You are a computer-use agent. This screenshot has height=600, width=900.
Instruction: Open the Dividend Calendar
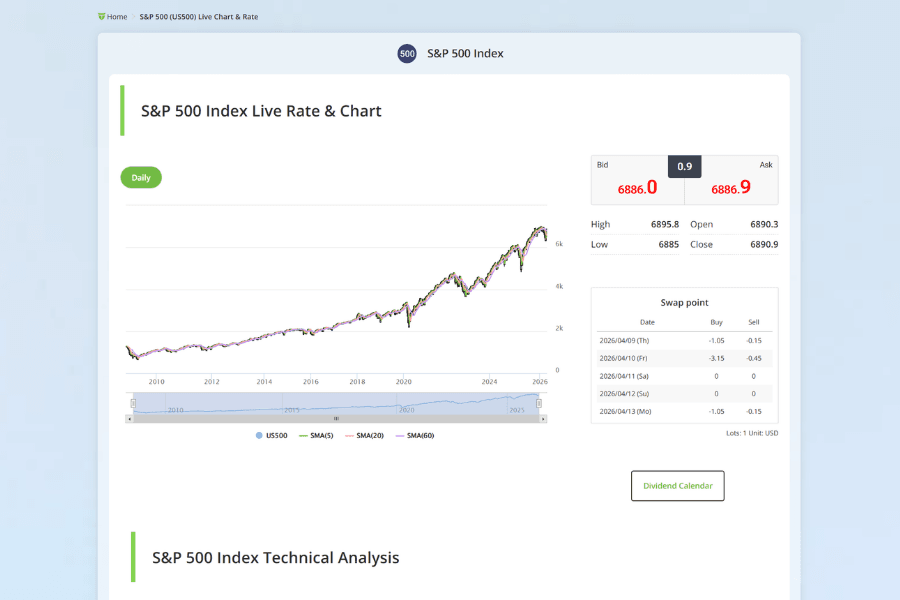coord(677,485)
